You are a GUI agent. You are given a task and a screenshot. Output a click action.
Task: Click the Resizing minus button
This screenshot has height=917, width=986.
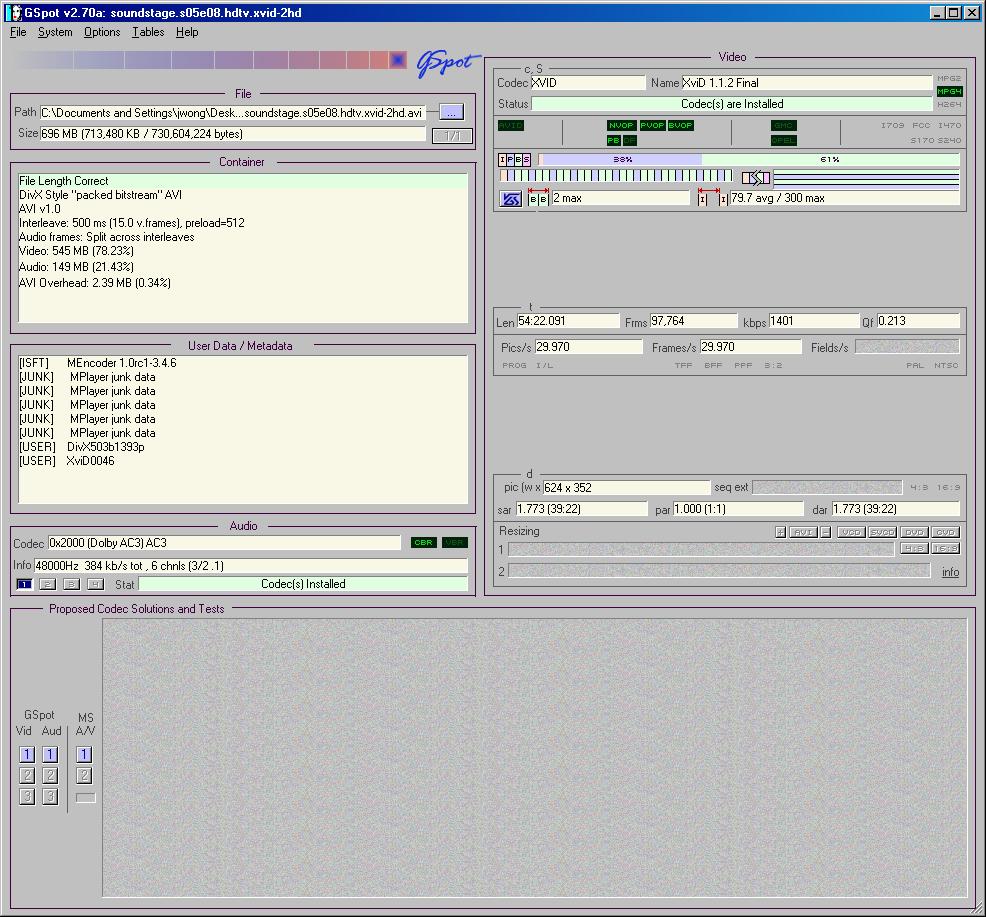(826, 532)
